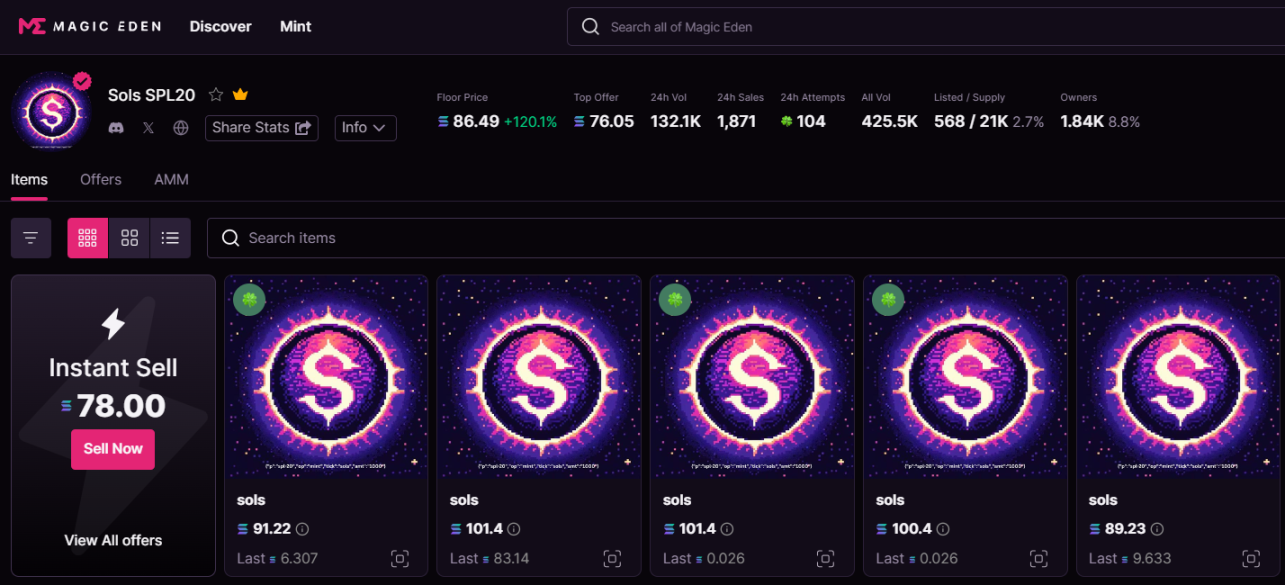This screenshot has height=585, width=1285.
Task: Click the crown icon beside Sols SPL20
Action: coord(240,95)
